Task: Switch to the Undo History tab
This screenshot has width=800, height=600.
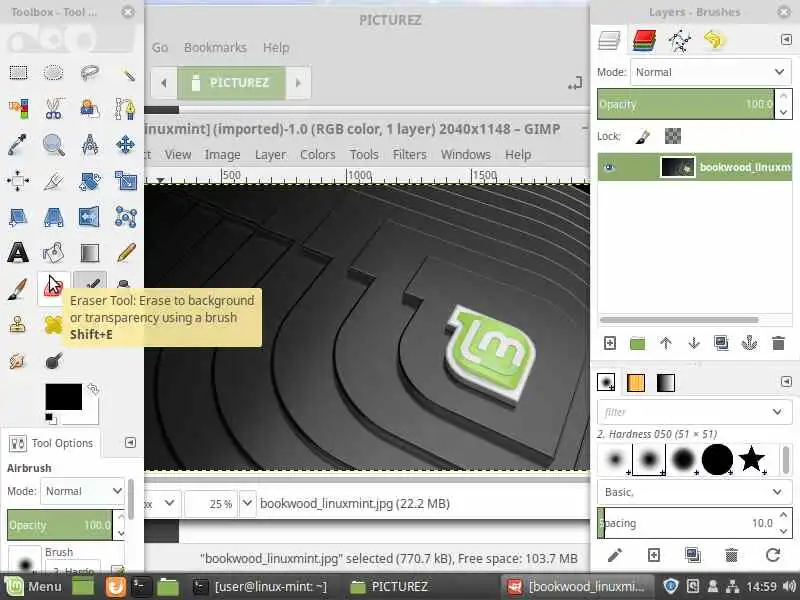Action: point(714,40)
